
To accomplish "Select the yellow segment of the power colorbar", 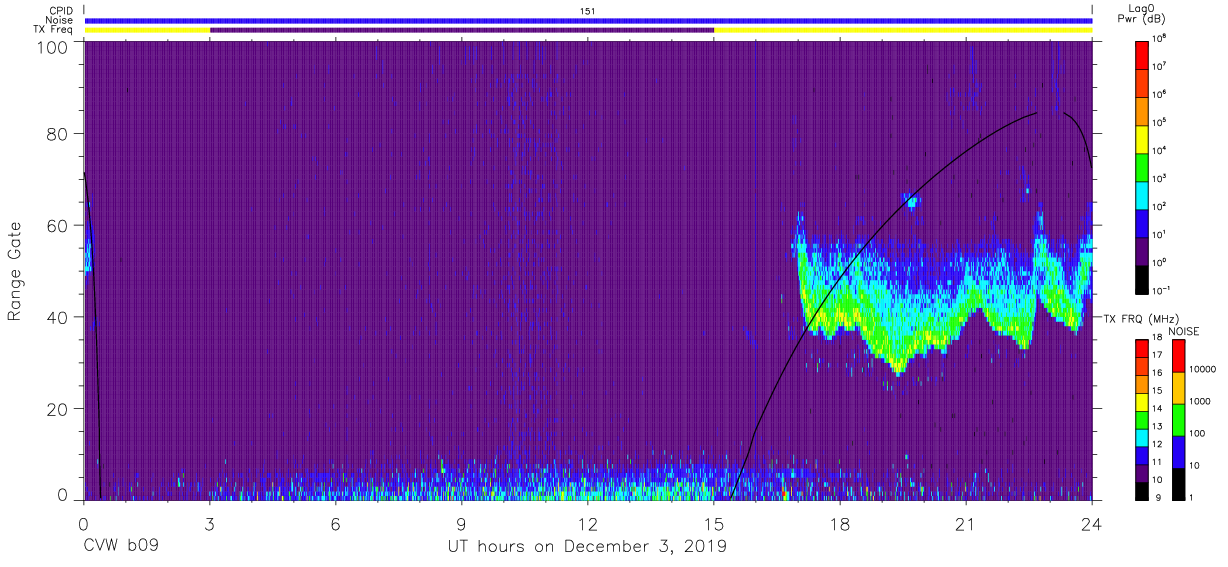I will coord(1143,138).
